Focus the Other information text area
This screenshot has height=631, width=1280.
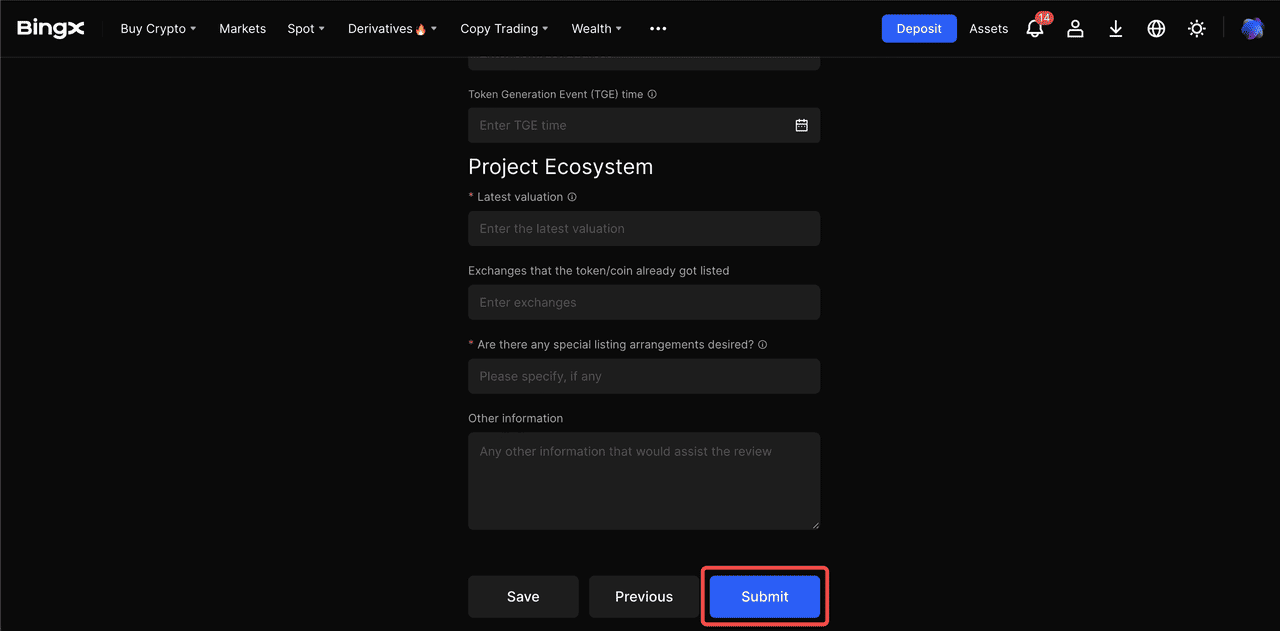[x=643, y=481]
